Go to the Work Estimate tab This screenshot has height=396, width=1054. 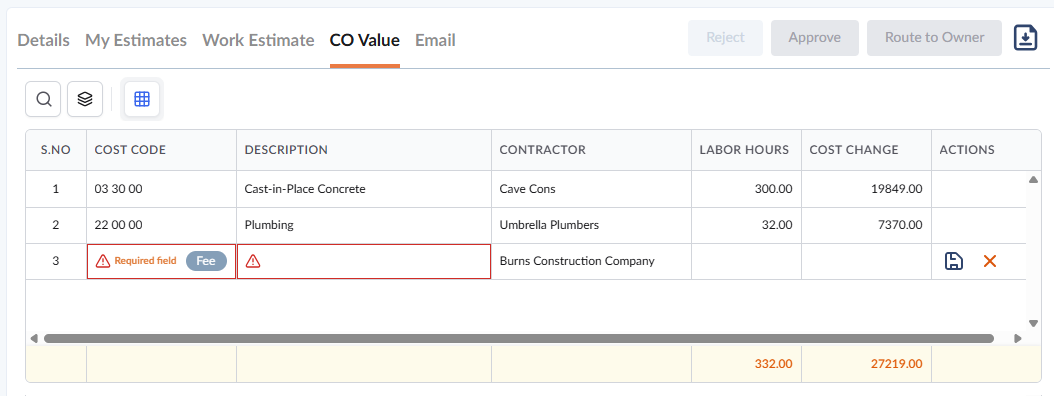pyautogui.click(x=258, y=40)
